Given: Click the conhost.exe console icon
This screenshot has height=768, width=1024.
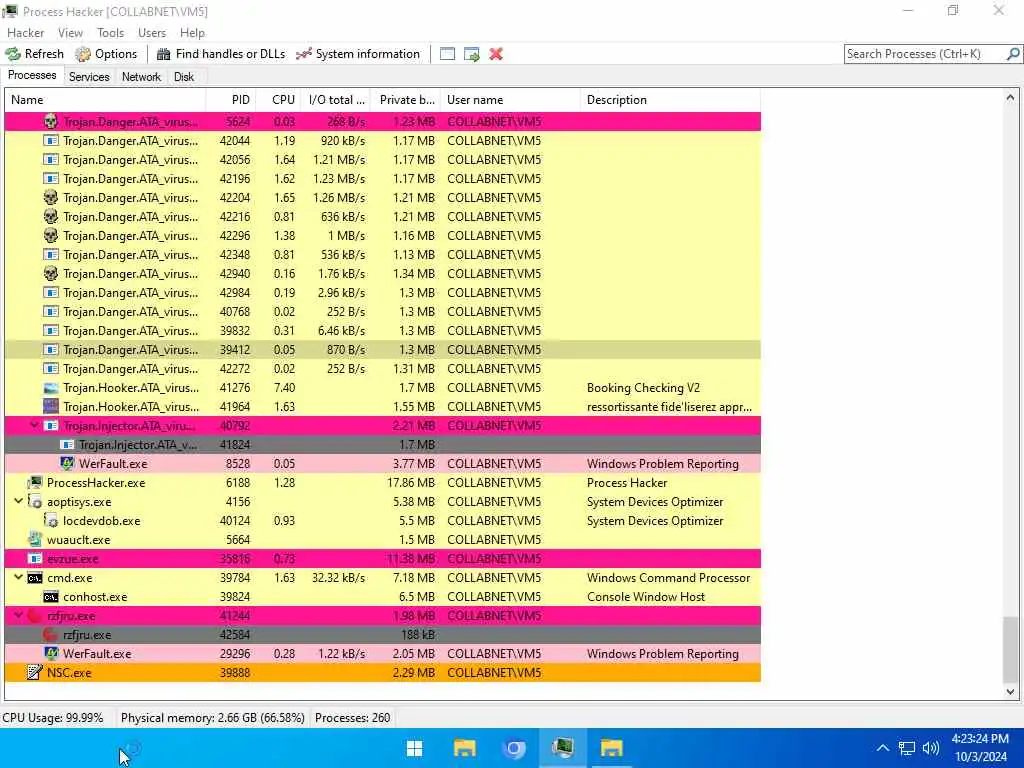Looking at the screenshot, I should [51, 597].
